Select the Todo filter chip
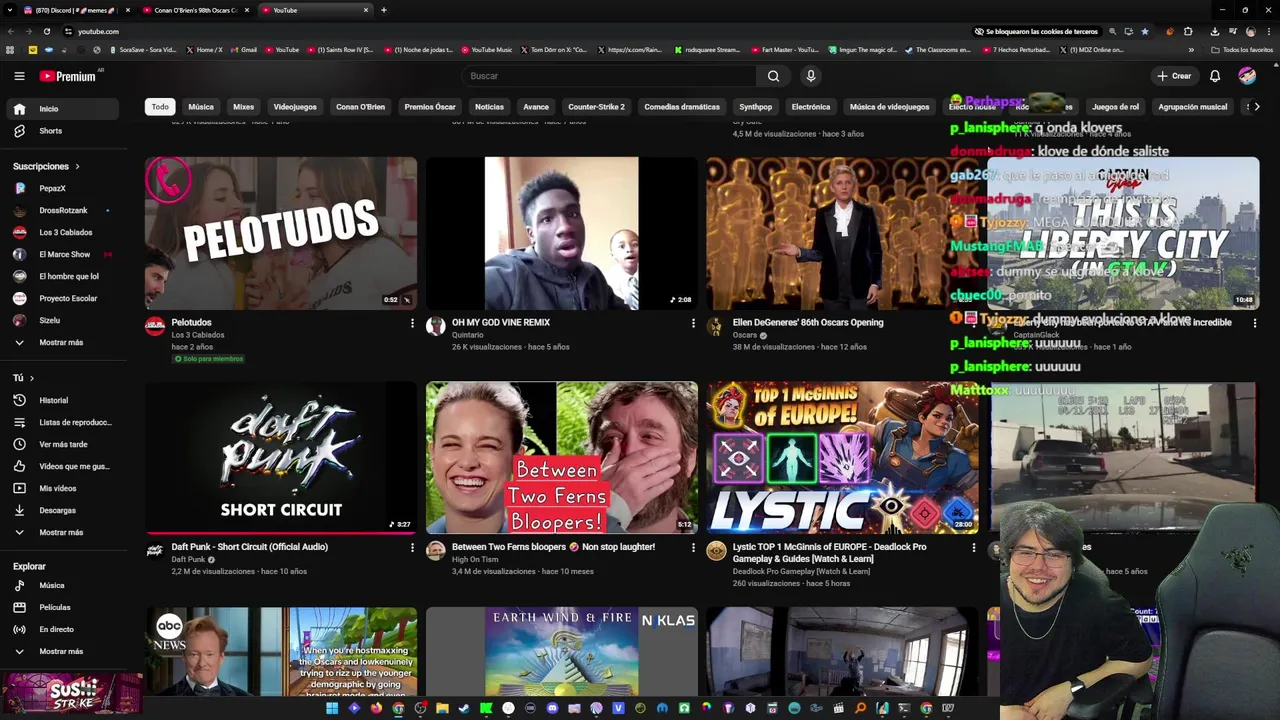This screenshot has height=720, width=1280. coord(160,107)
